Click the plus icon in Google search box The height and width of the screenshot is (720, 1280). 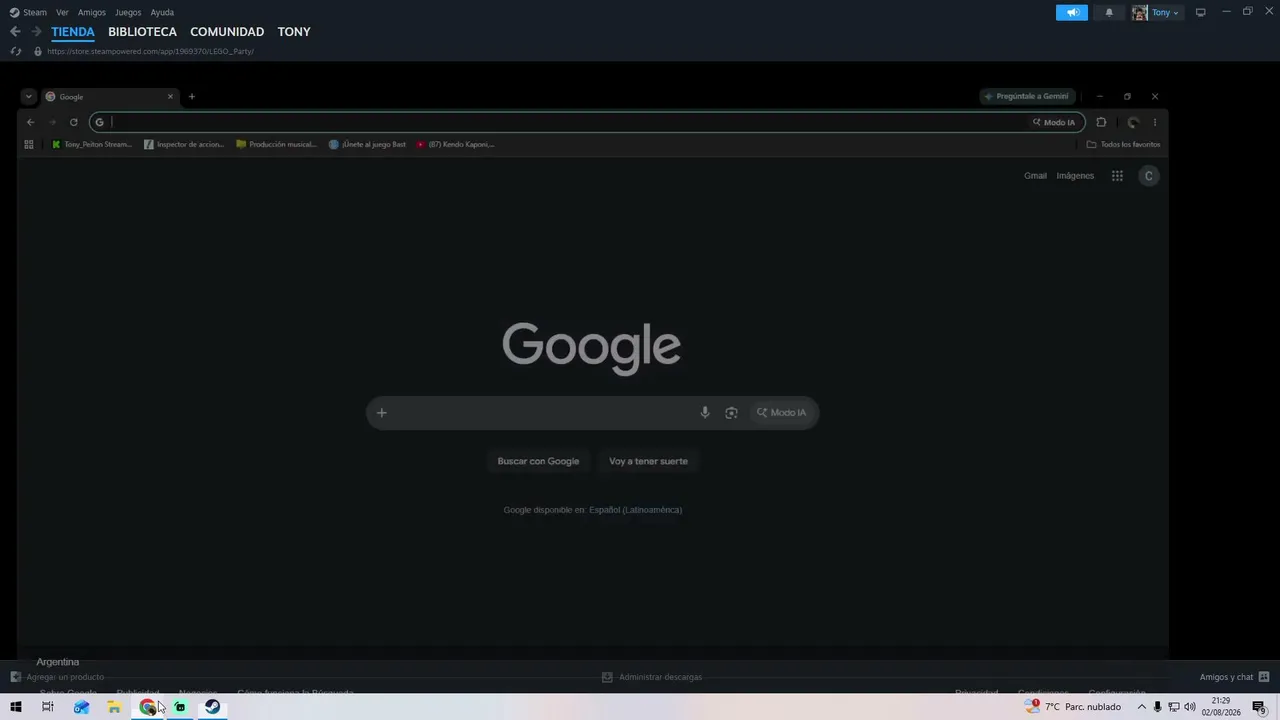(x=381, y=413)
